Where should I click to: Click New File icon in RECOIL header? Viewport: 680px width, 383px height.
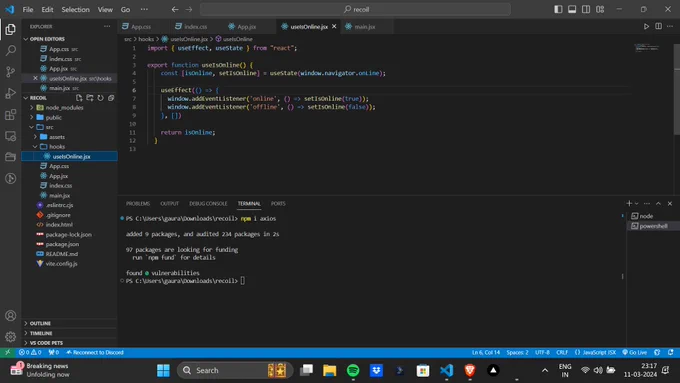79,98
